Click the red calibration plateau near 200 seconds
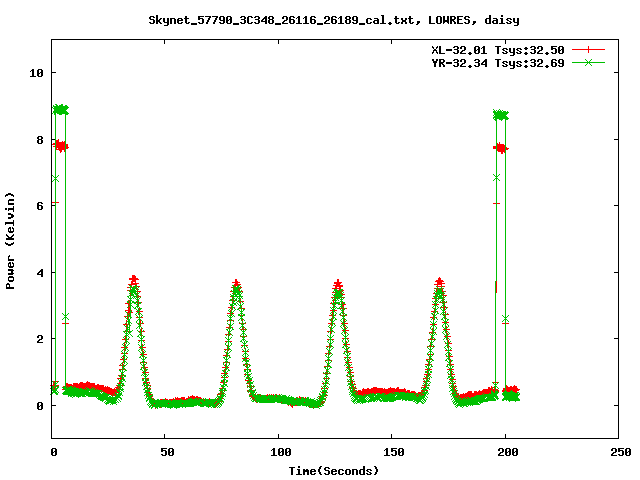The width and height of the screenshot is (640, 480). 501,148
